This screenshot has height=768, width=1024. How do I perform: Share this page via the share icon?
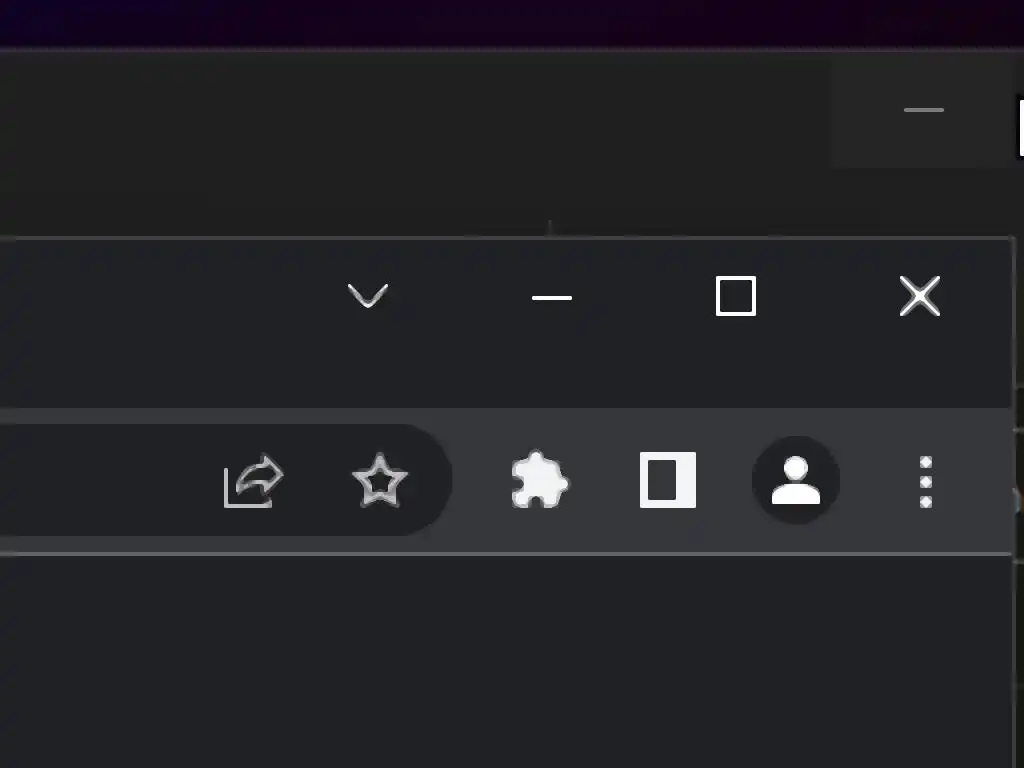pos(253,481)
